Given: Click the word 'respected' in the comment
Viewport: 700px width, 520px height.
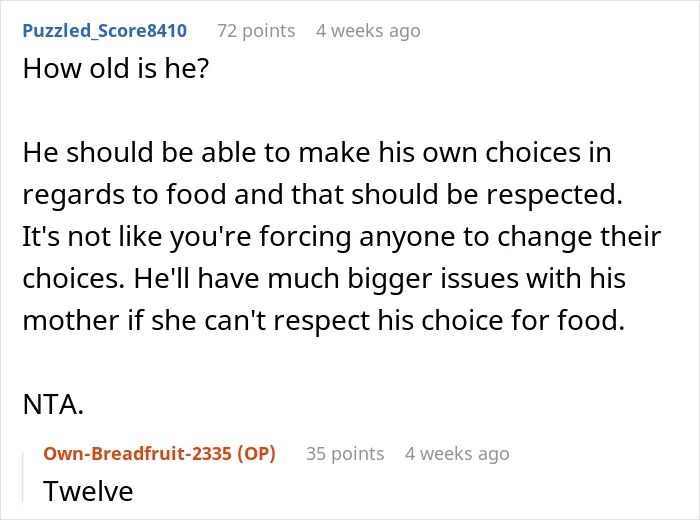Looking at the screenshot, I should click(554, 195).
